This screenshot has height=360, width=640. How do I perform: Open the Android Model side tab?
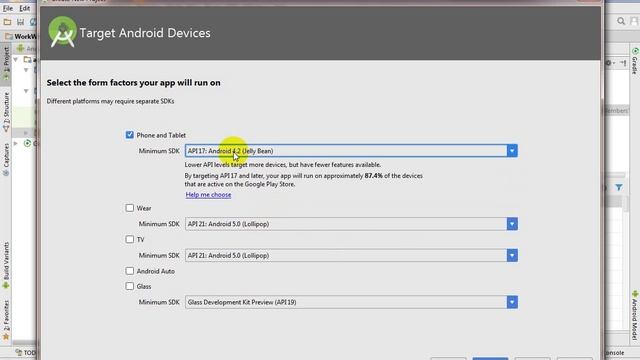(x=635, y=315)
